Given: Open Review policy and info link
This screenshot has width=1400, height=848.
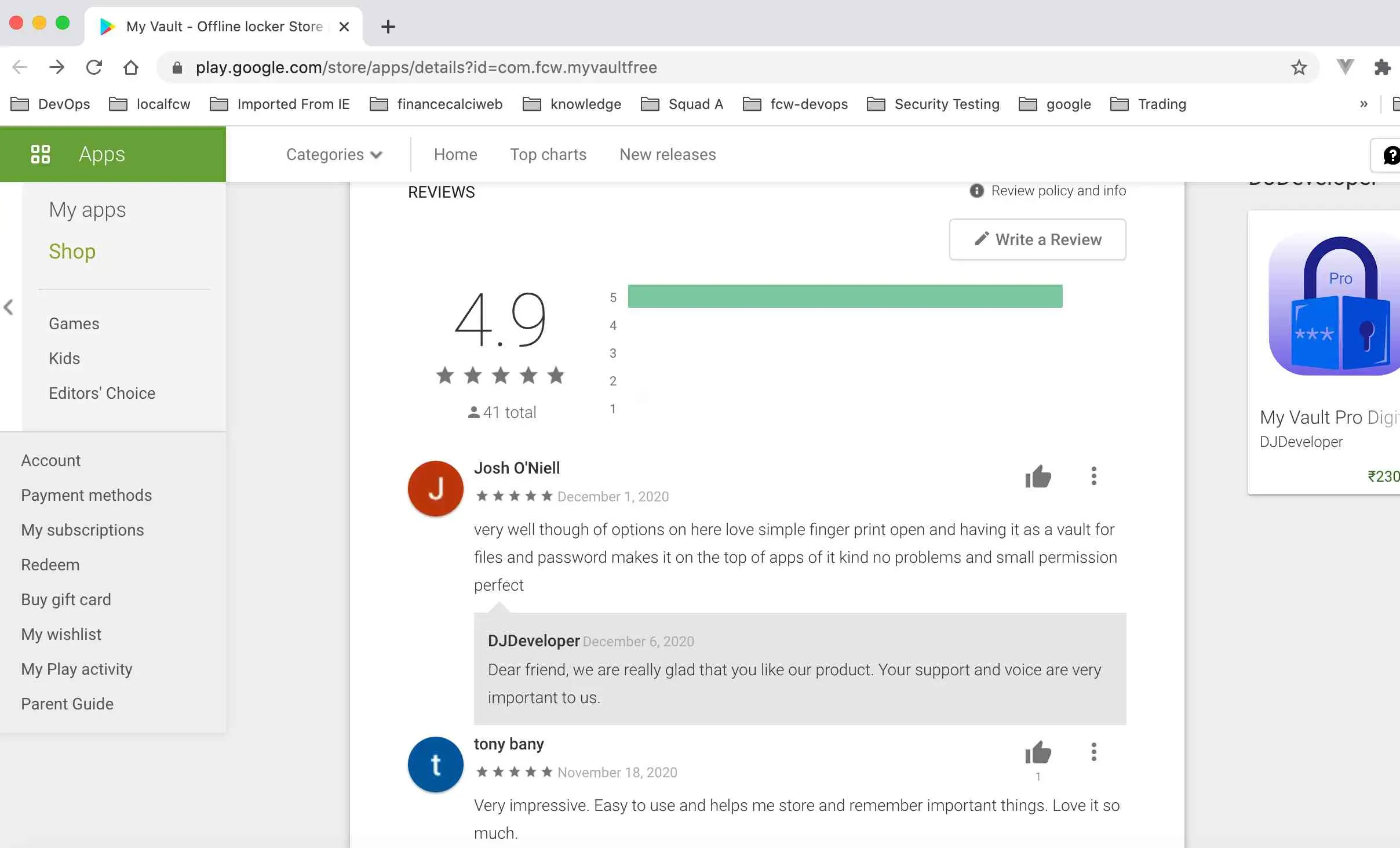Looking at the screenshot, I should click(x=1058, y=191).
